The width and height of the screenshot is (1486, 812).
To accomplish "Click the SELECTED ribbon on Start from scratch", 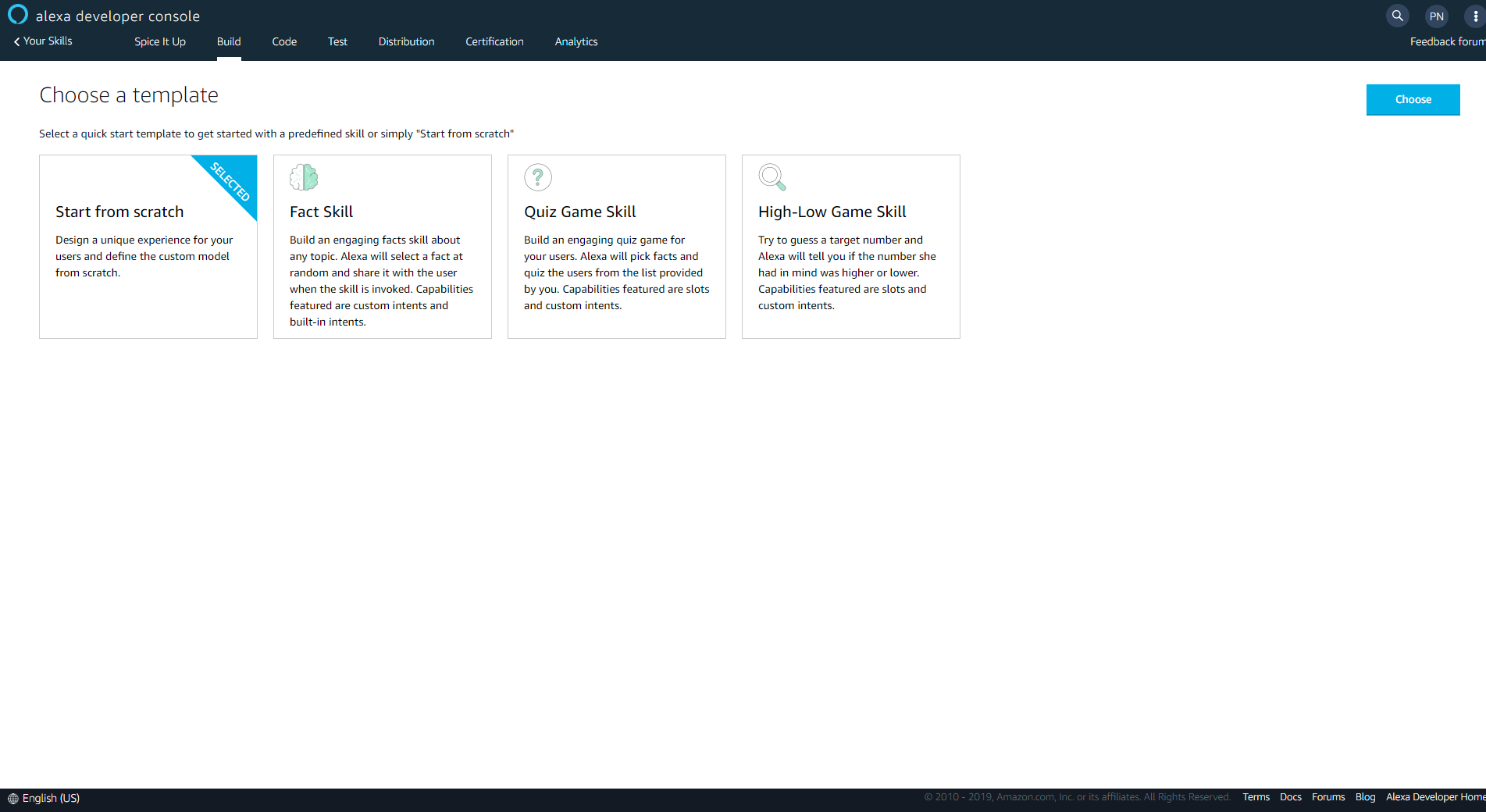I will 231,181.
